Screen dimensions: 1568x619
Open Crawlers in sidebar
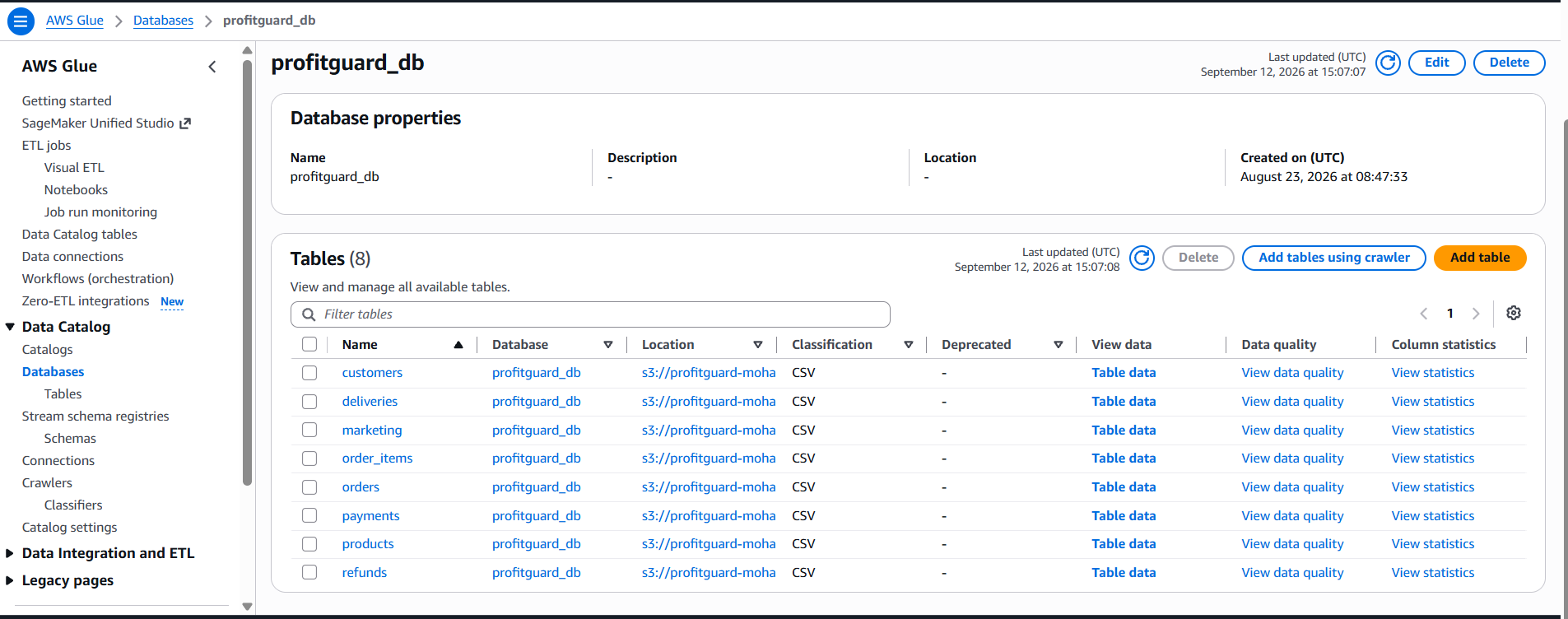click(x=47, y=483)
